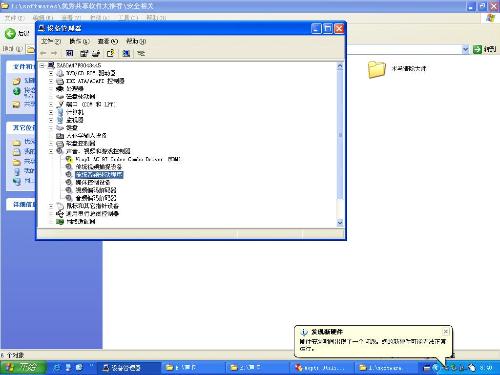Viewport: 500px width, 375px height.
Task: Click the rightmost Device Manager toolbar icon
Action: 141,53
